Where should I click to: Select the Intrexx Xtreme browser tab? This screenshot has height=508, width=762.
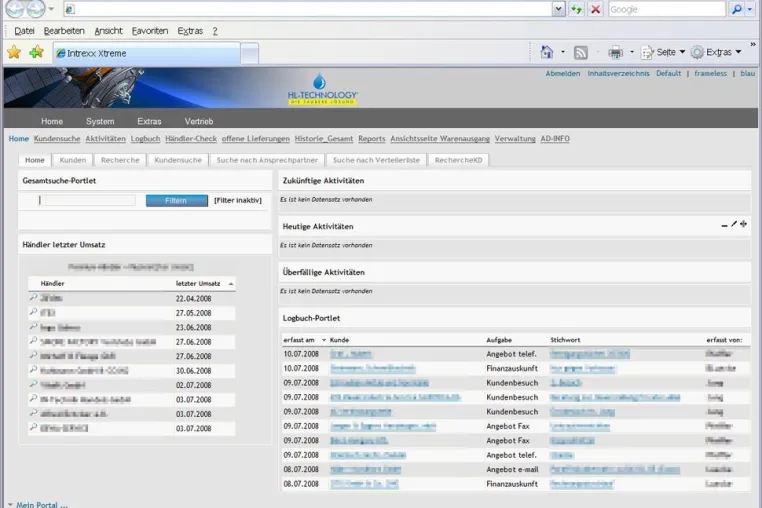(146, 53)
